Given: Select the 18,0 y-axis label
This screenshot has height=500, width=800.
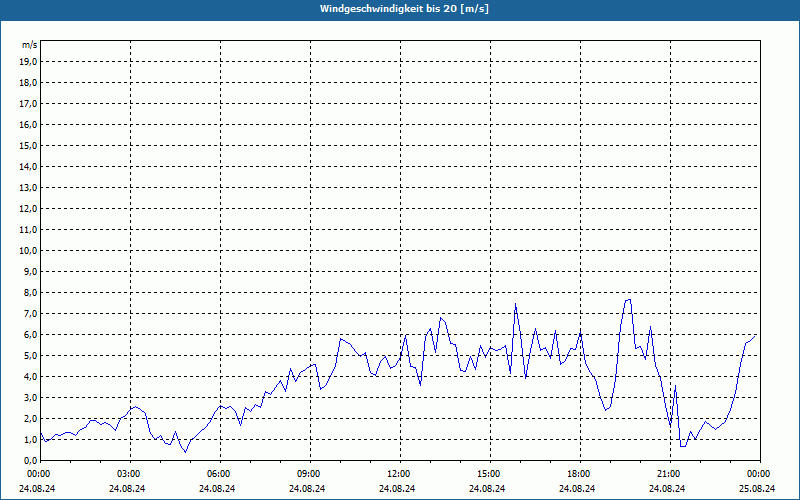Looking at the screenshot, I should point(28,83).
